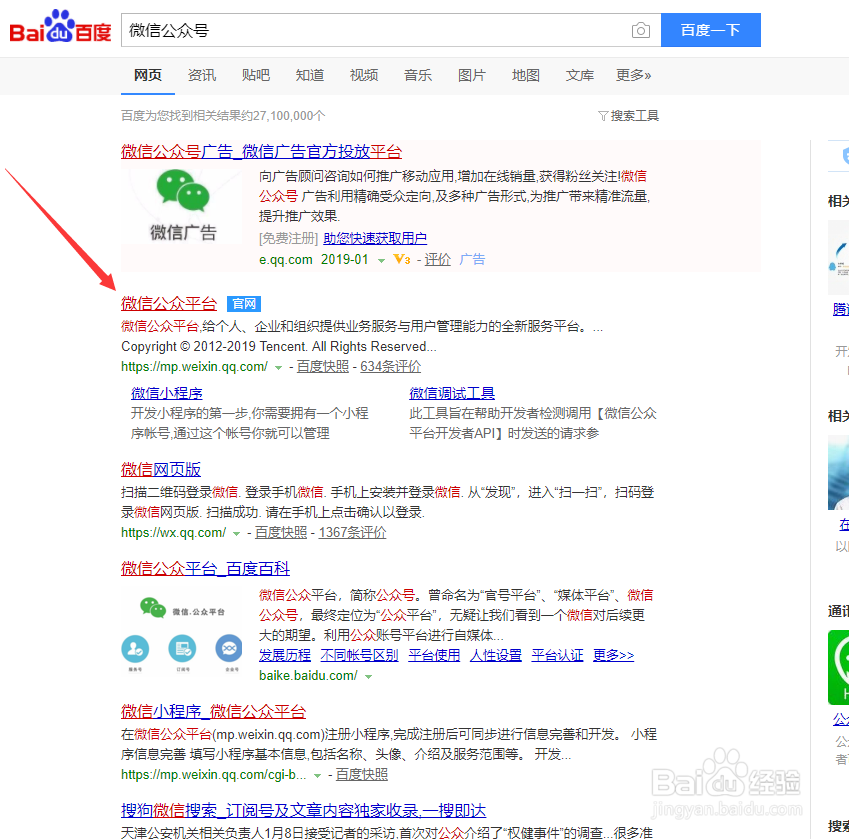Switch to the 文库 tab

pyautogui.click(x=579, y=75)
